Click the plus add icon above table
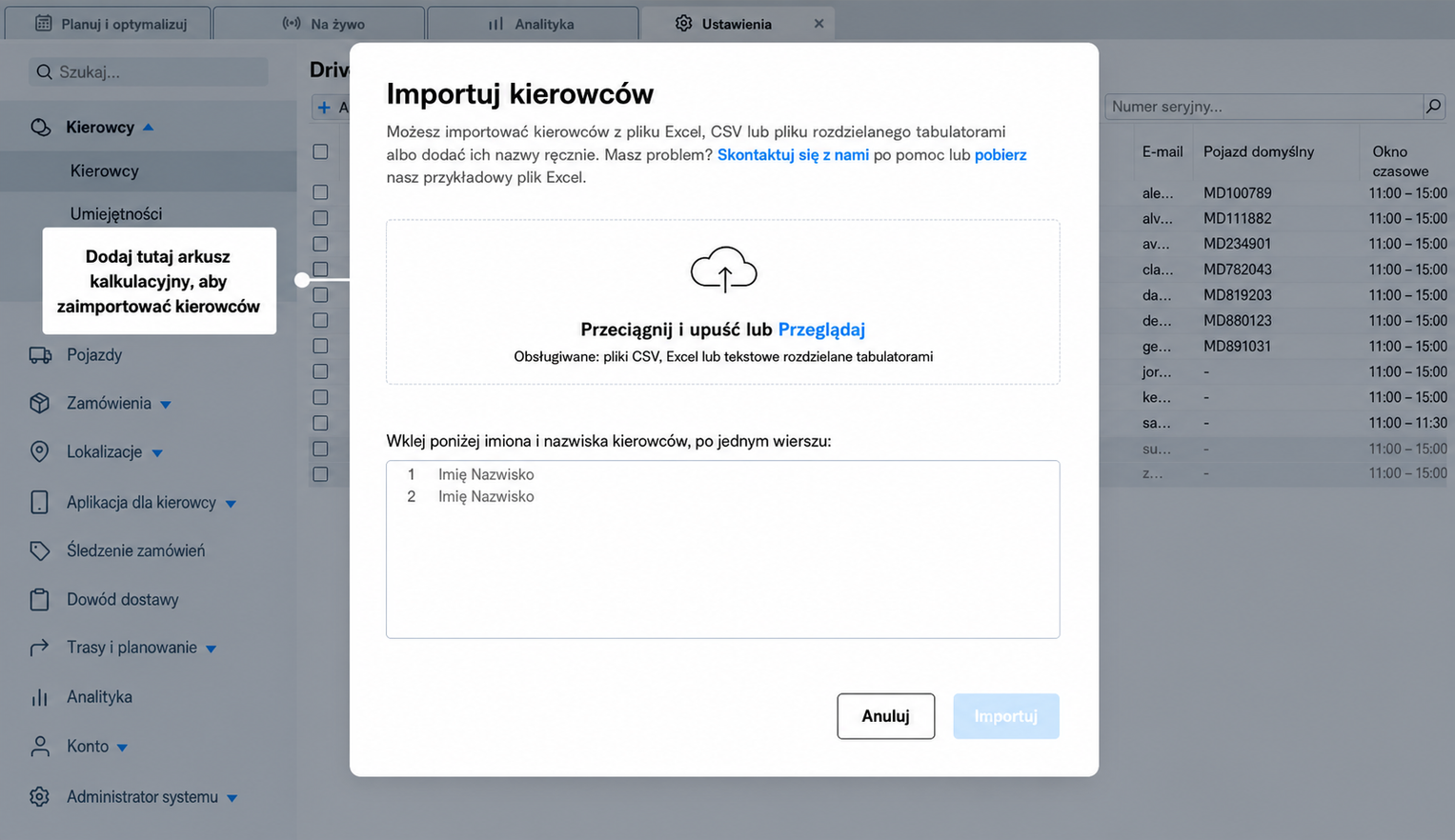Screen dimensions: 1455x840 (x=324, y=108)
